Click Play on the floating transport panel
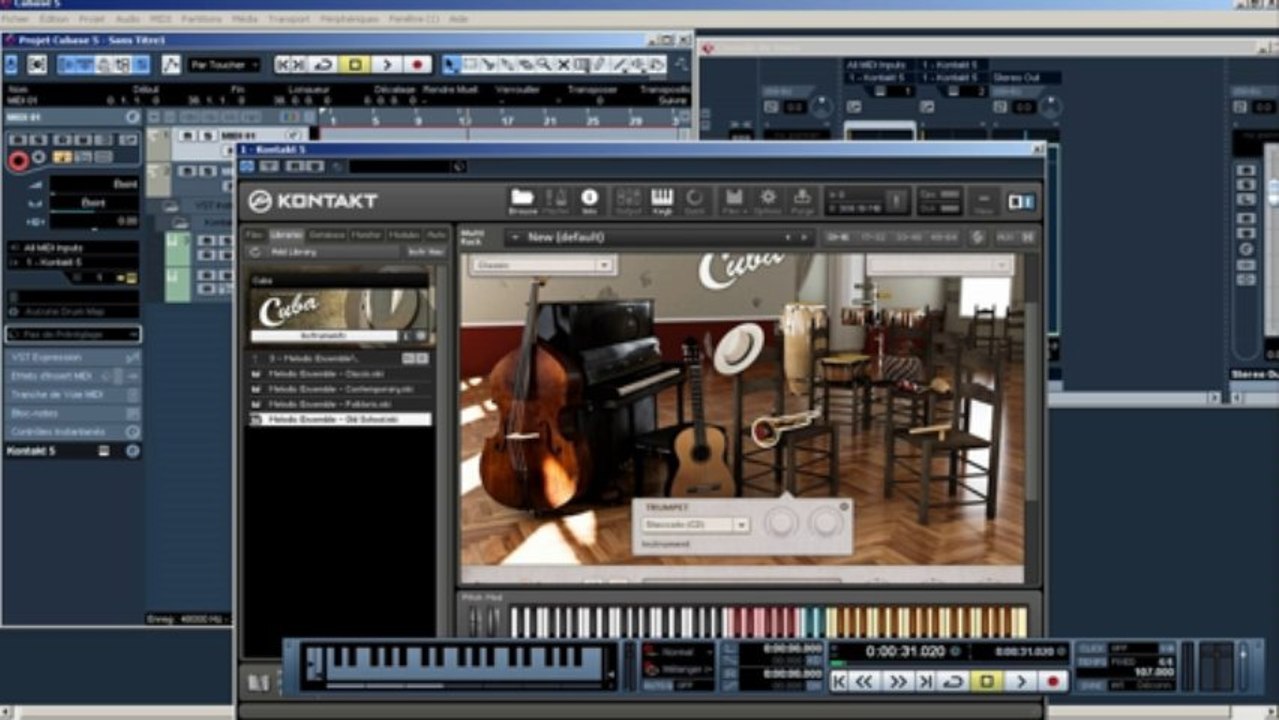 click(1020, 681)
